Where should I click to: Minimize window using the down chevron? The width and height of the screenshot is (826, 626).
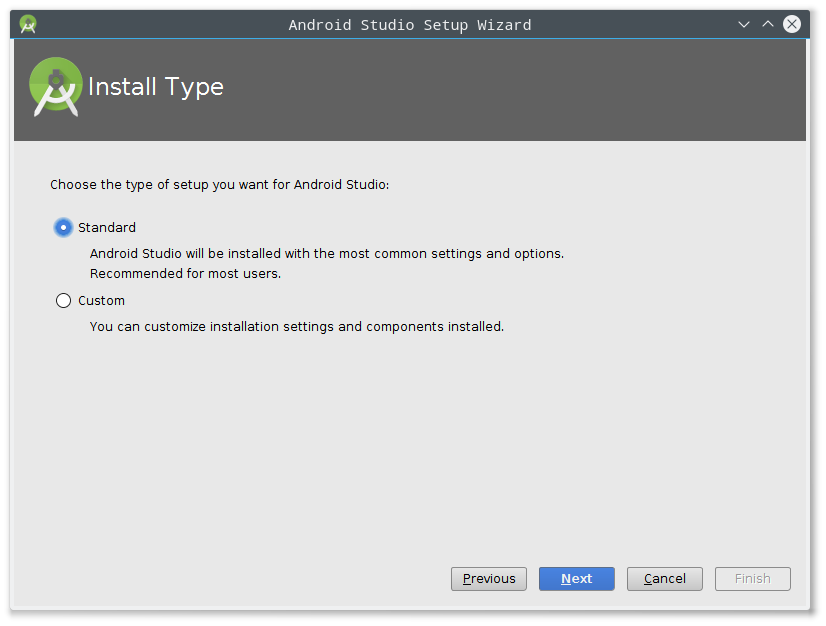[x=744, y=24]
